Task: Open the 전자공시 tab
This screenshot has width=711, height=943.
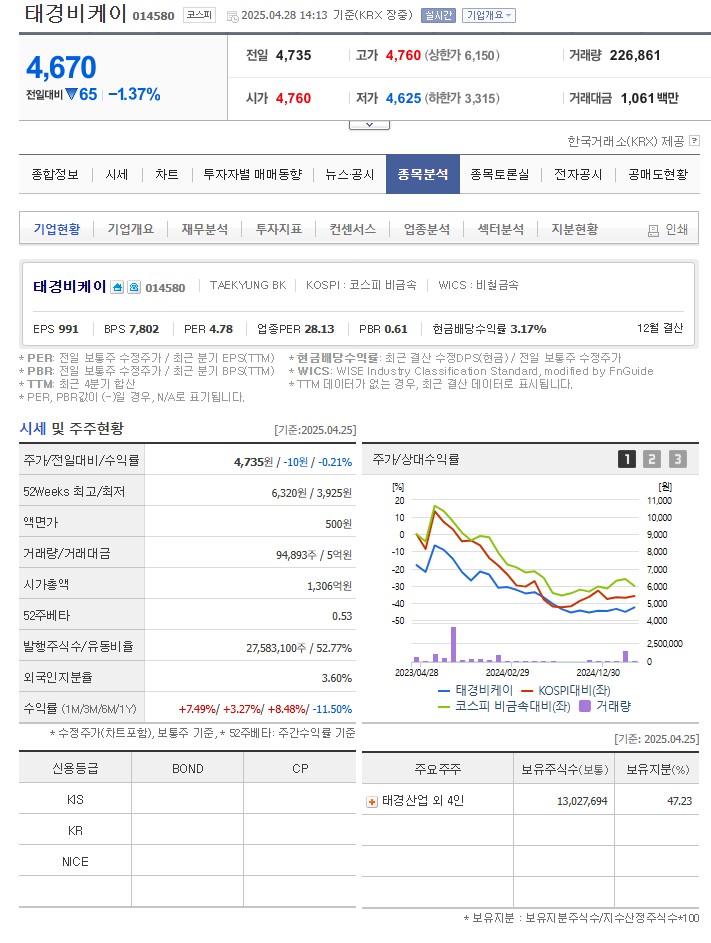Action: coord(577,174)
